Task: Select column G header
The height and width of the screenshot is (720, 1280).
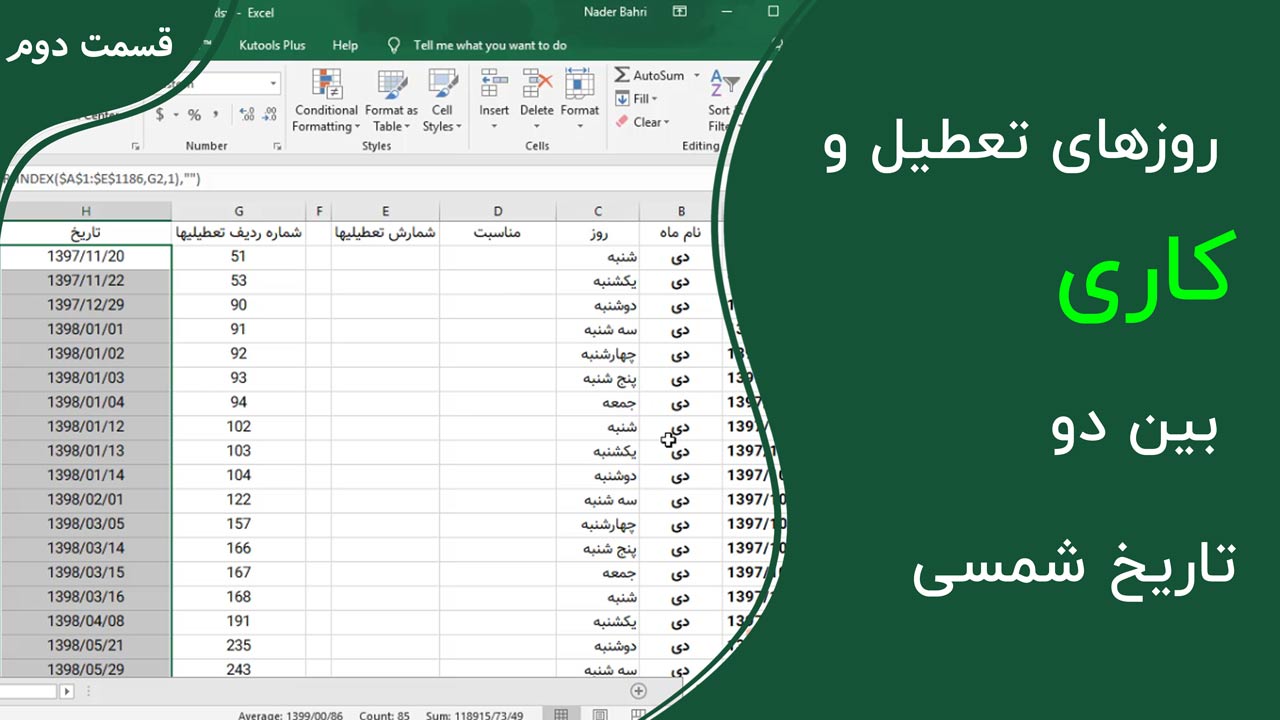Action: (238, 211)
